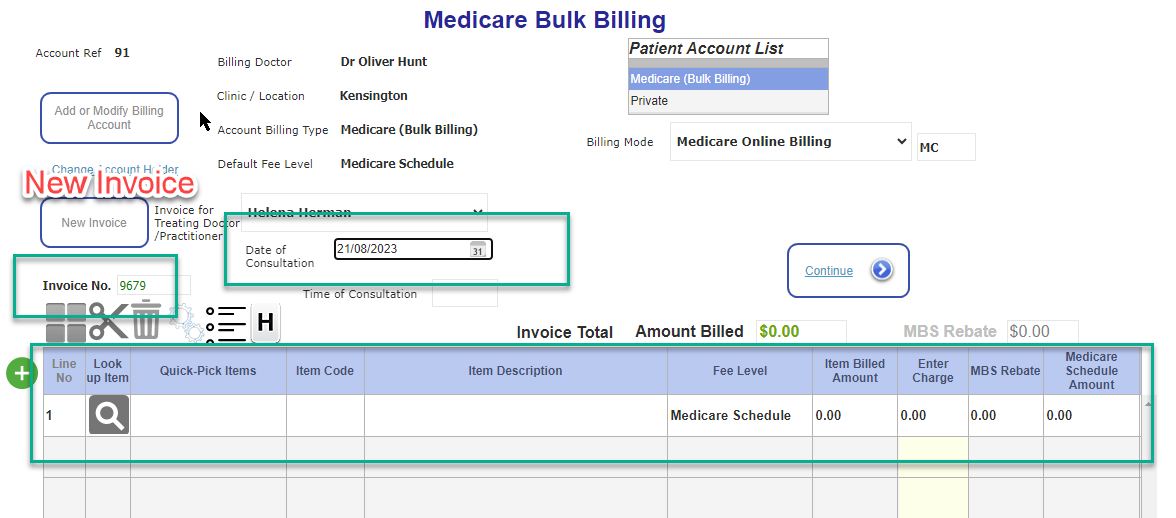This screenshot has height=518, width=1176.
Task: Click the faded gears settings icon
Action: coord(185,324)
